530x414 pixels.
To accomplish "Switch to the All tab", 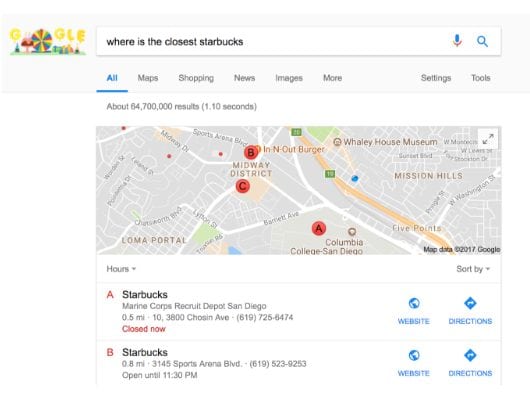I will (112, 78).
